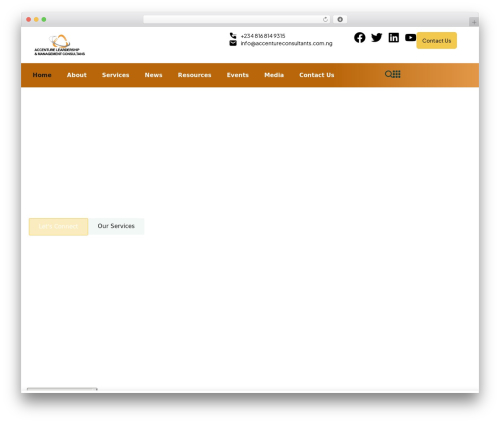Open the Twitter social icon
The width and height of the screenshot is (500, 423).
376,38
